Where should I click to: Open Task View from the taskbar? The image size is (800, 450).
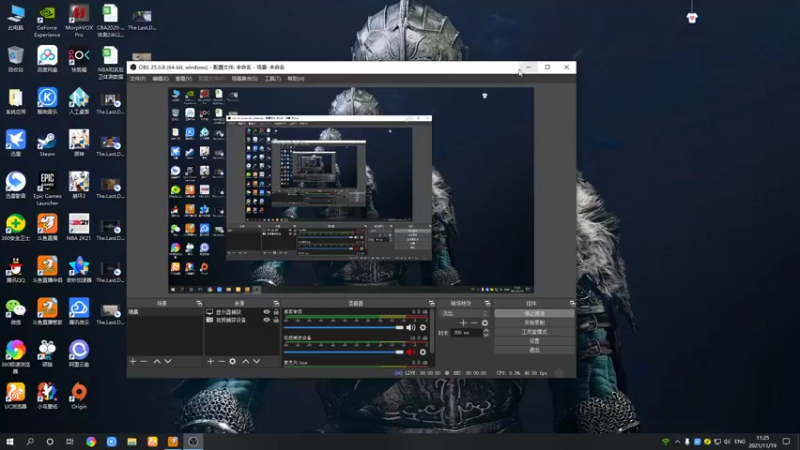70,442
